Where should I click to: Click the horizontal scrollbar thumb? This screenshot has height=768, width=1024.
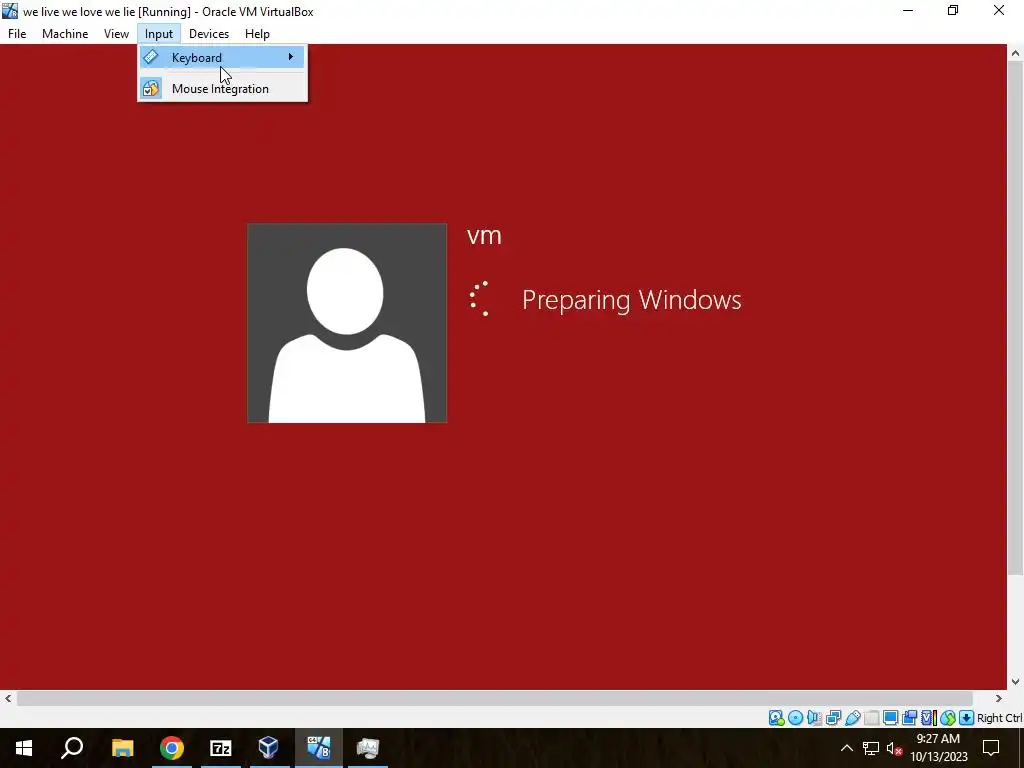(495, 698)
